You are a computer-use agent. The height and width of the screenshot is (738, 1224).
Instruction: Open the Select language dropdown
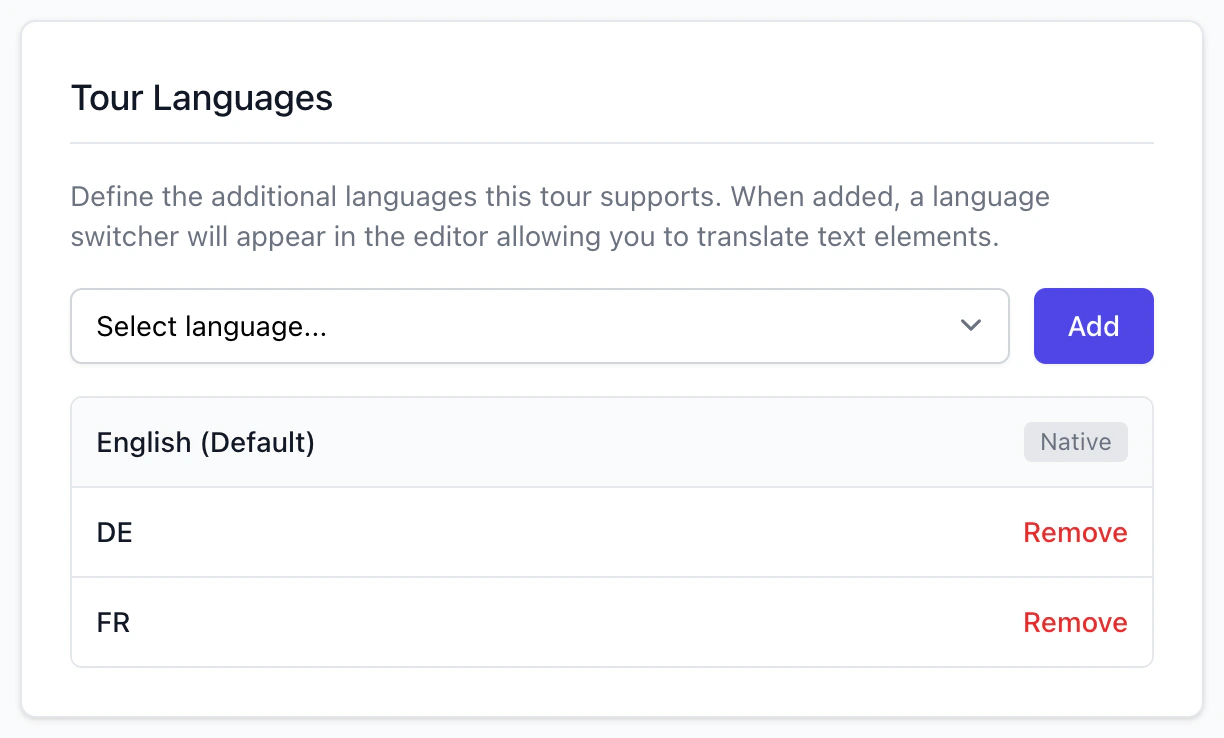tap(540, 326)
